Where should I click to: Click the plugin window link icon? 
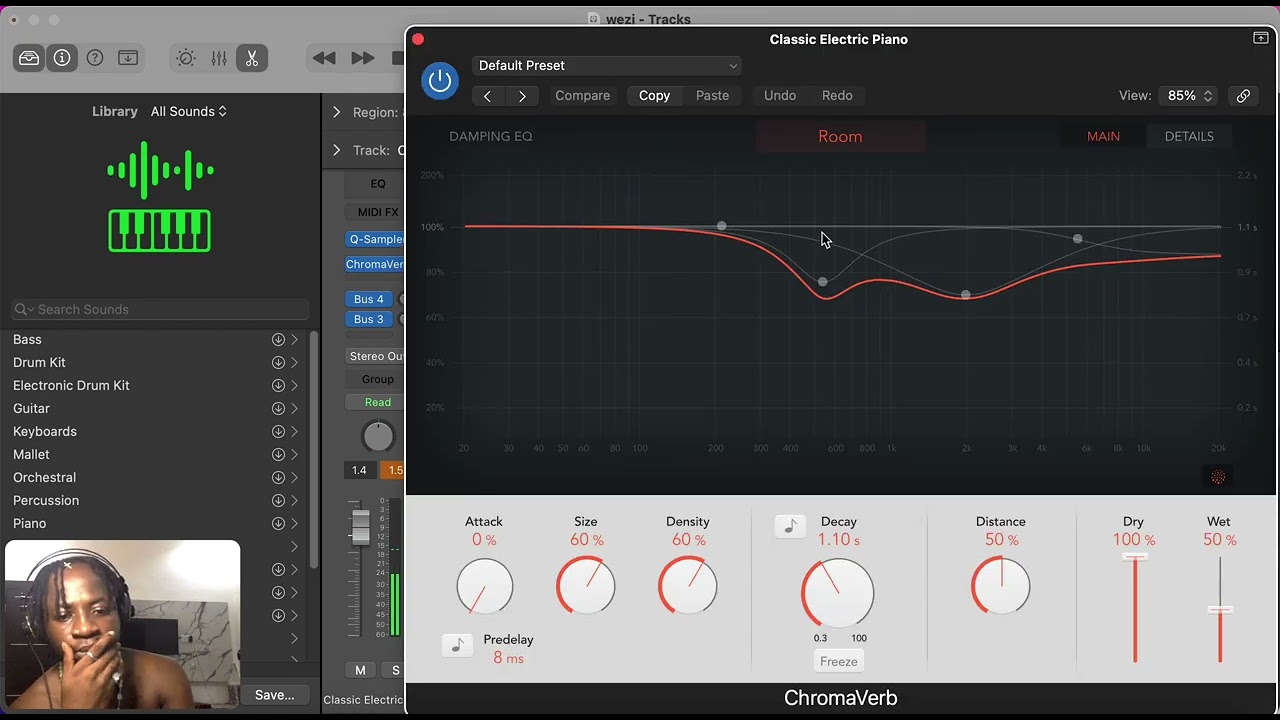click(1243, 96)
